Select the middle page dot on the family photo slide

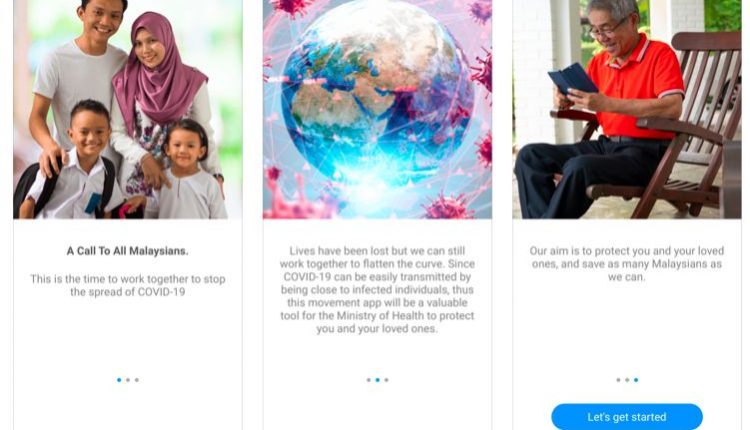128,380
